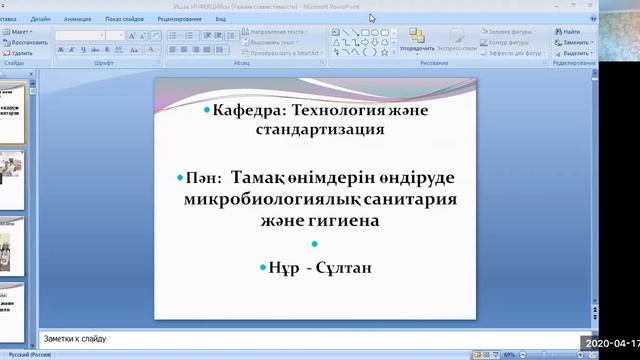Toggle underline (Ч) formatting
The height and width of the screenshot is (360, 640).
coord(83,50)
